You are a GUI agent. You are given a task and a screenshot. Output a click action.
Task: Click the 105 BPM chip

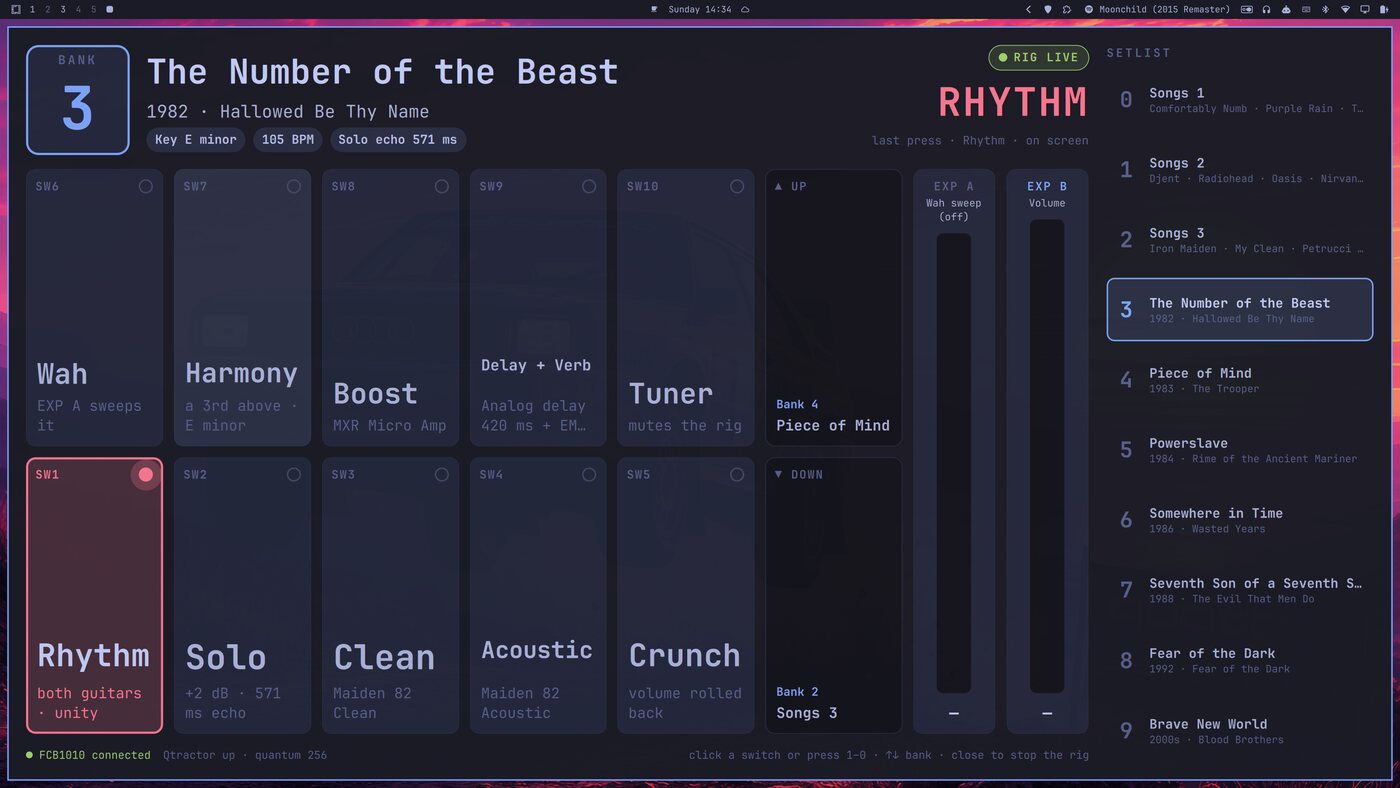(x=288, y=140)
